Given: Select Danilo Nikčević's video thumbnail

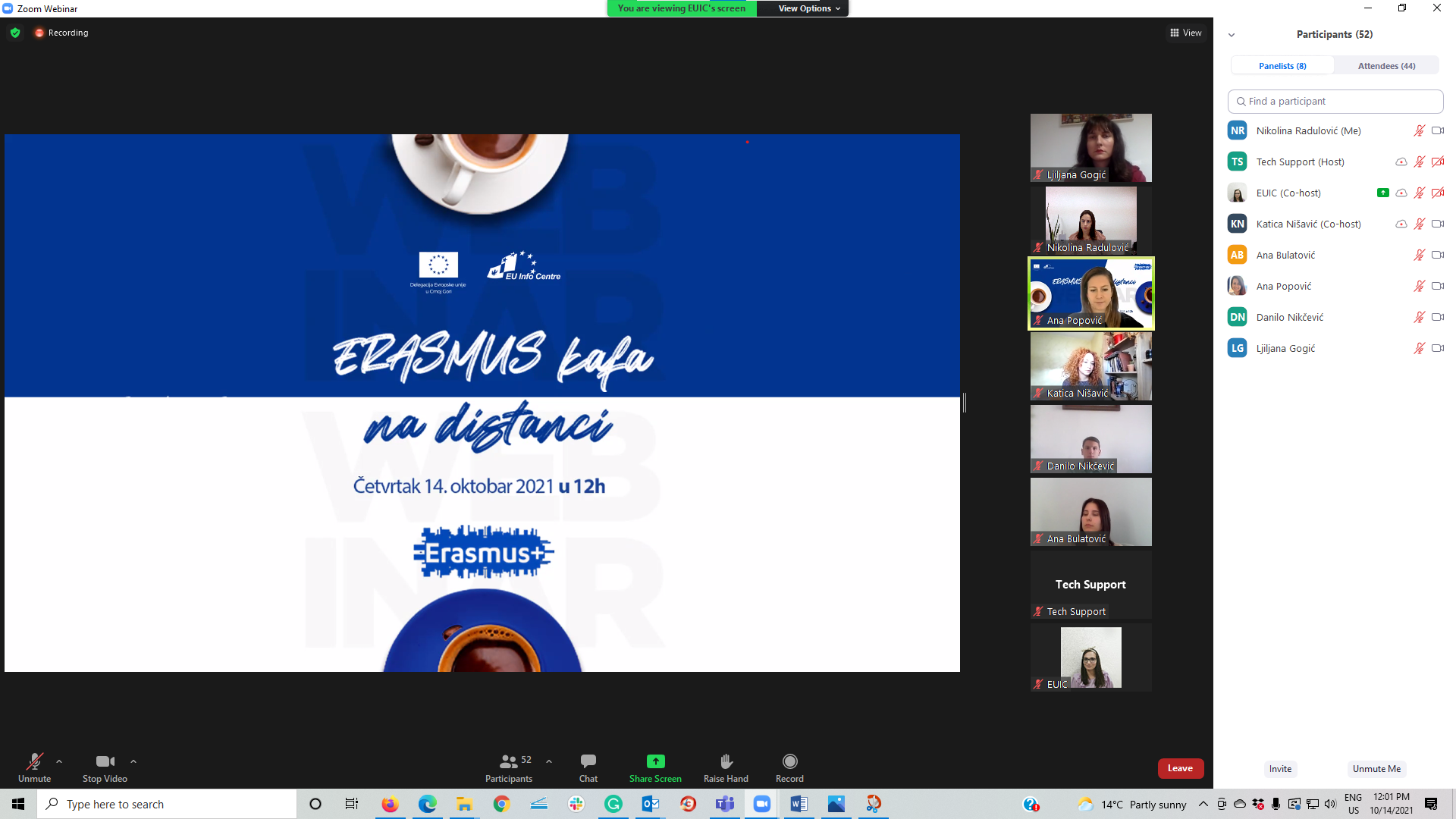Looking at the screenshot, I should coord(1090,439).
